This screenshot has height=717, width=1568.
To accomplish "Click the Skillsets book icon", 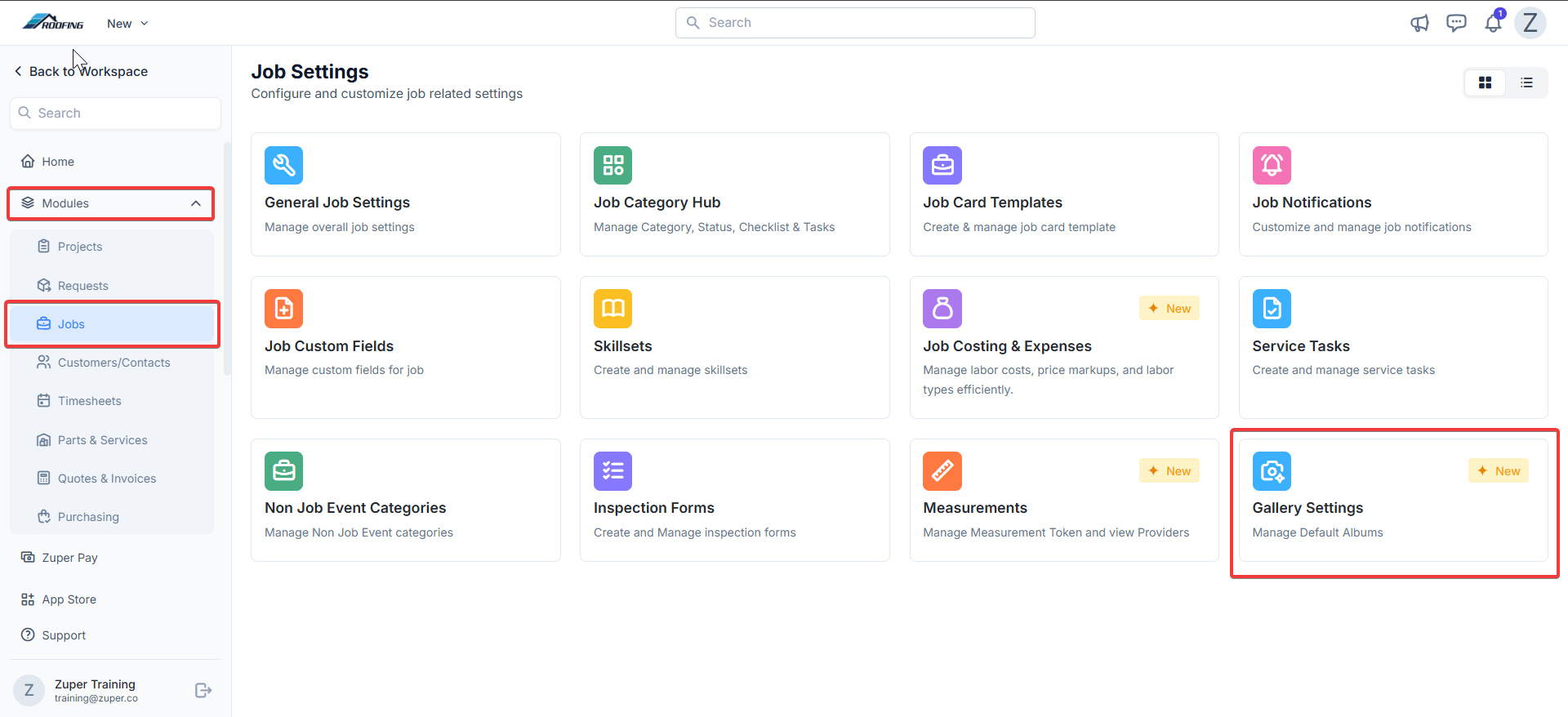I will [x=612, y=309].
